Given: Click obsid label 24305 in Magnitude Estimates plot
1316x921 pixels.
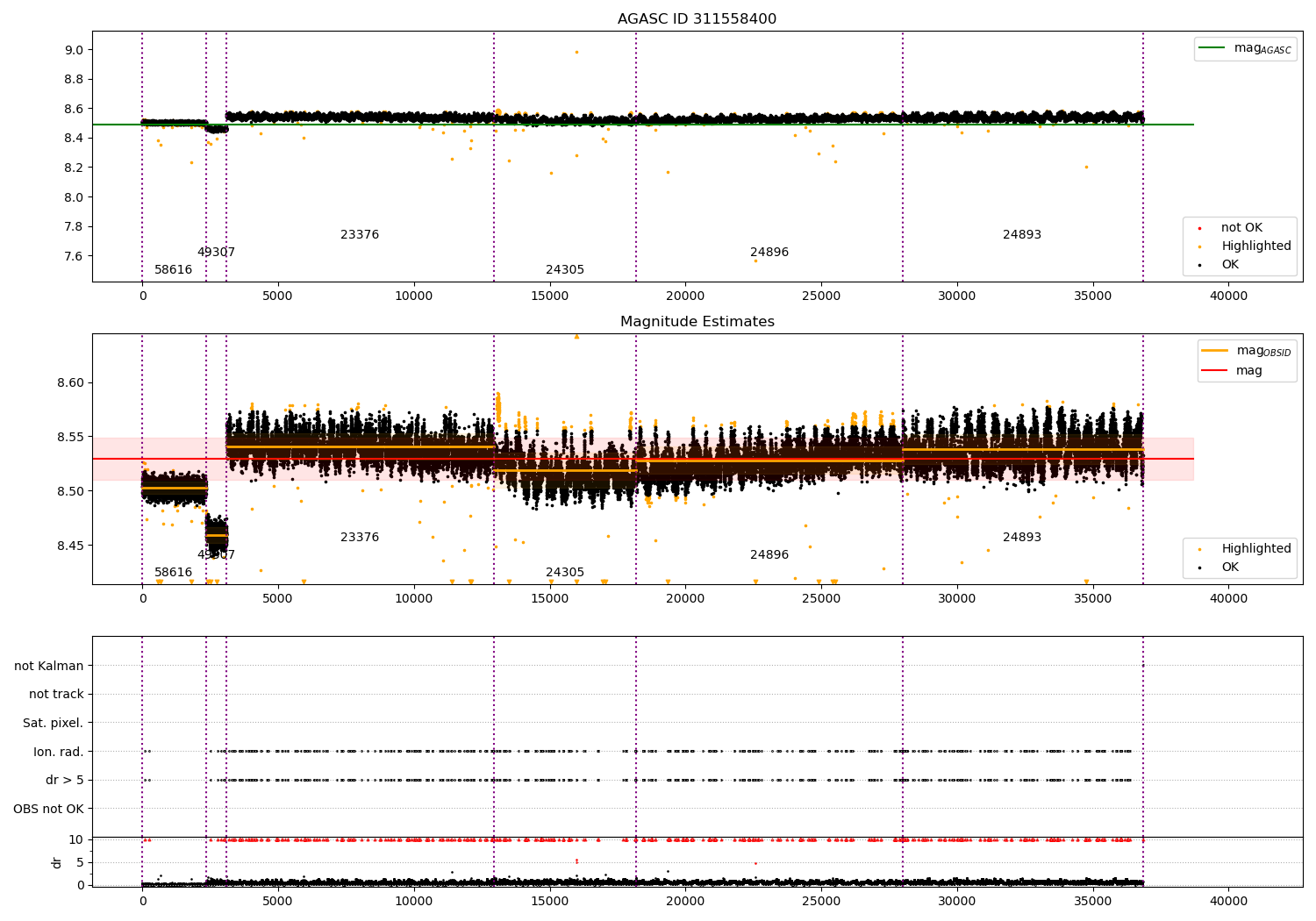Looking at the screenshot, I should 565,572.
